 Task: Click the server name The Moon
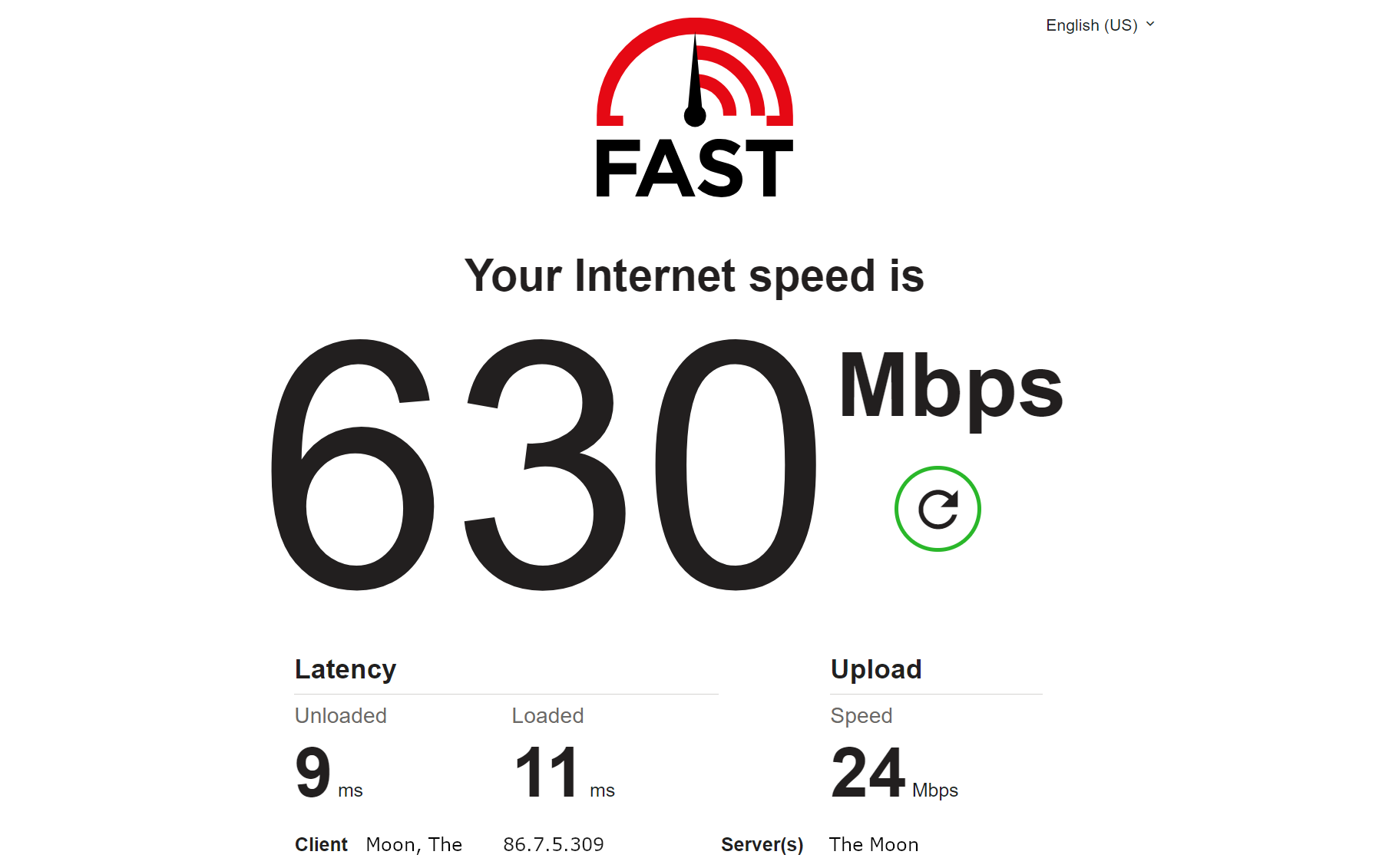coord(874,844)
